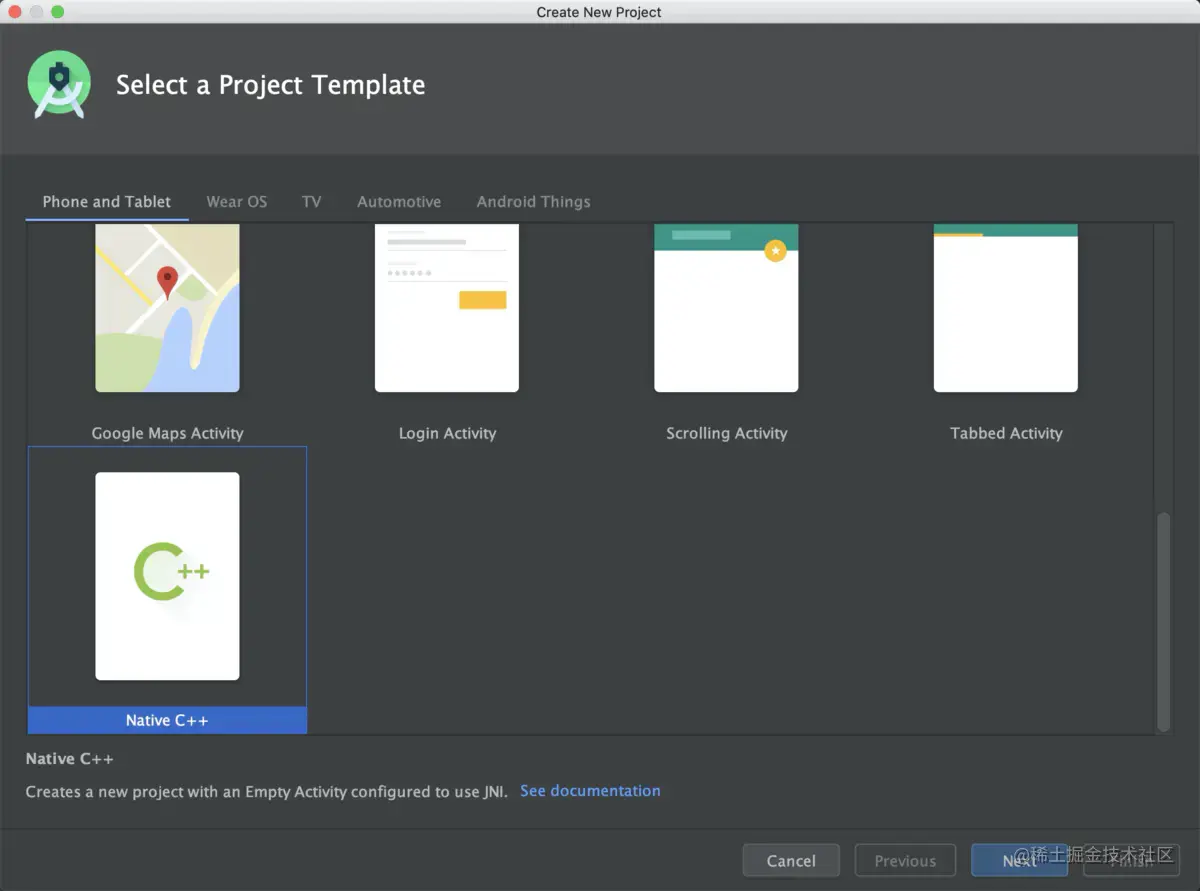This screenshot has width=1200, height=891.
Task: Select the Tabbed Activity template thumbnail
Action: click(x=1005, y=307)
